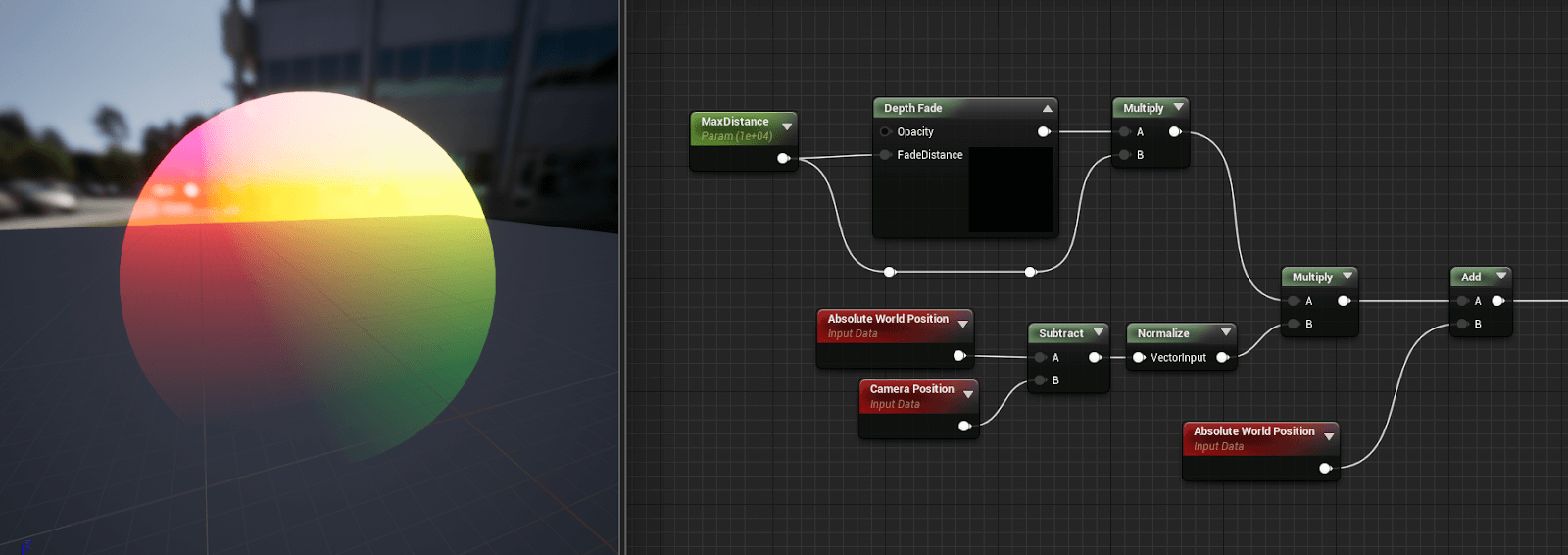
Task: Select the Camera Position node title
Action: [x=911, y=389]
